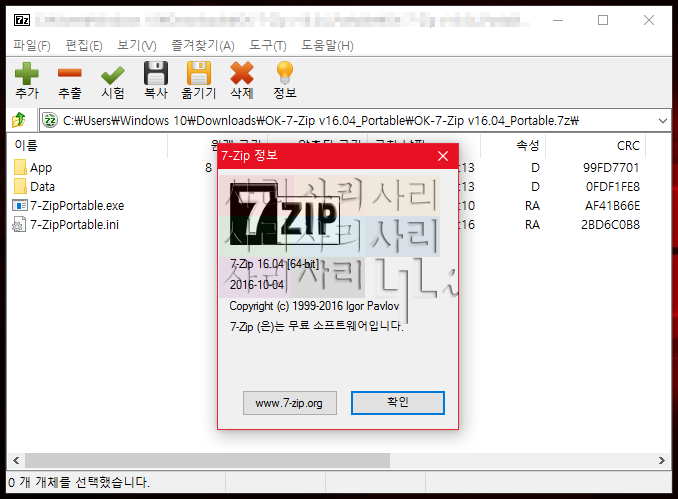This screenshot has width=678, height=499.
Task: Go up one folder with the arrow icon
Action: (x=19, y=120)
